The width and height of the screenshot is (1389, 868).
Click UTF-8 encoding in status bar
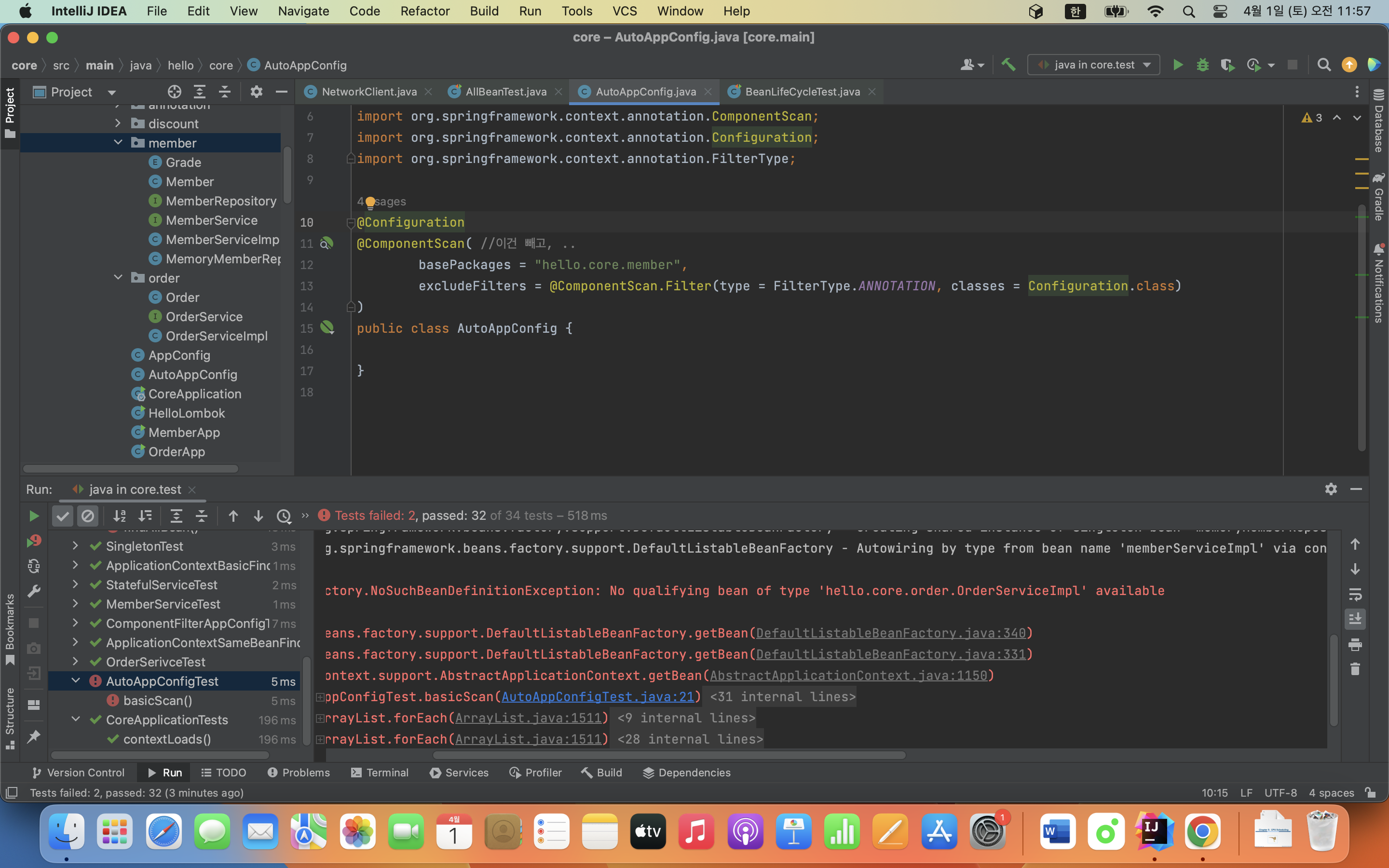(x=1280, y=793)
